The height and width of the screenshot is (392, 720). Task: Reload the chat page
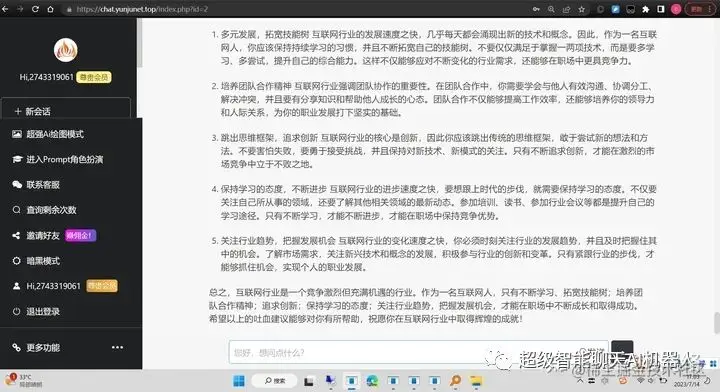35,9
